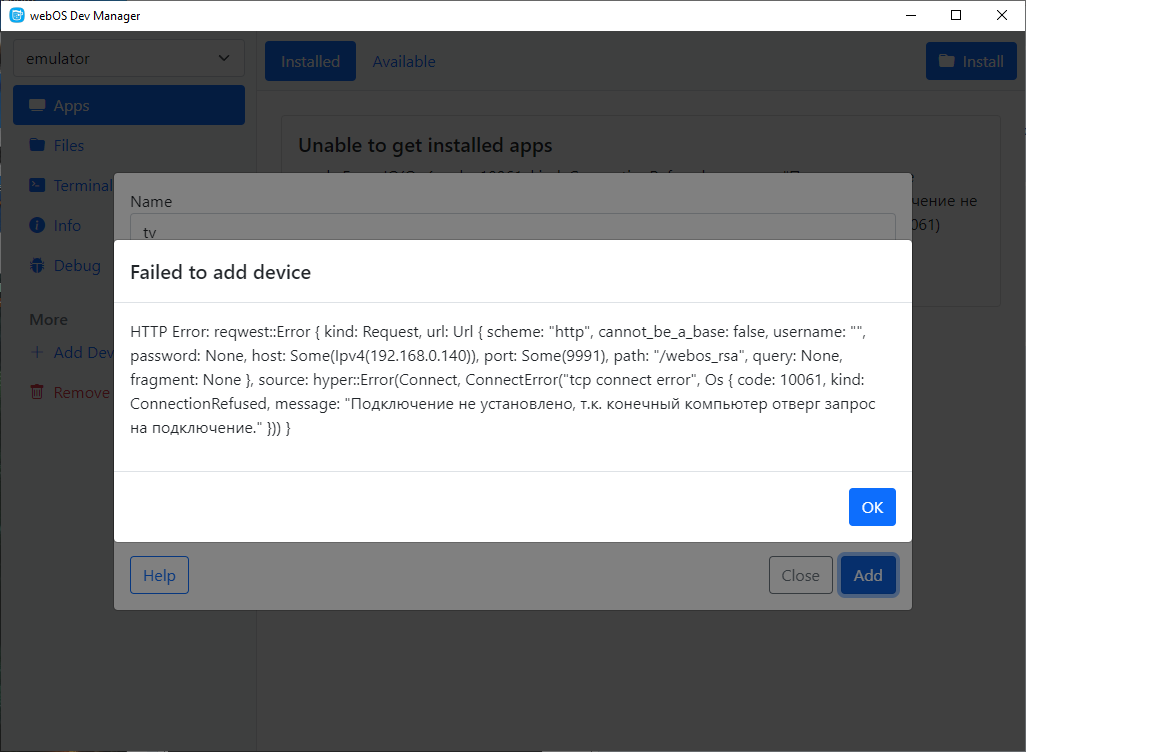Click the Info circle icon
Image resolution: width=1152 pixels, height=752 pixels.
pyautogui.click(x=37, y=225)
